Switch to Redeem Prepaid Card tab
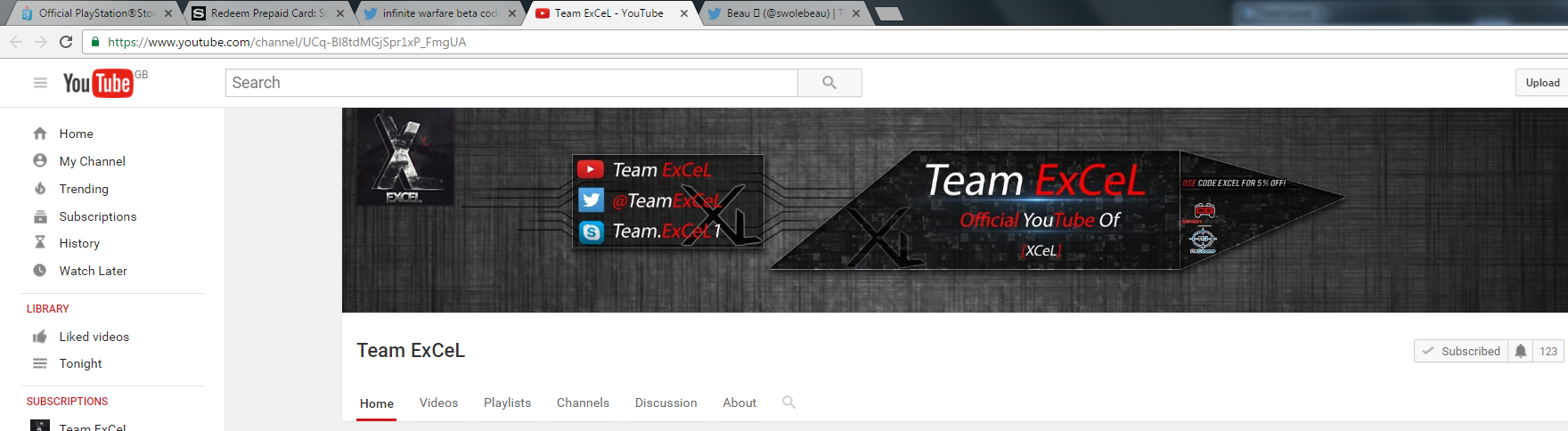Viewport: 1568px width, 431px height. click(267, 13)
